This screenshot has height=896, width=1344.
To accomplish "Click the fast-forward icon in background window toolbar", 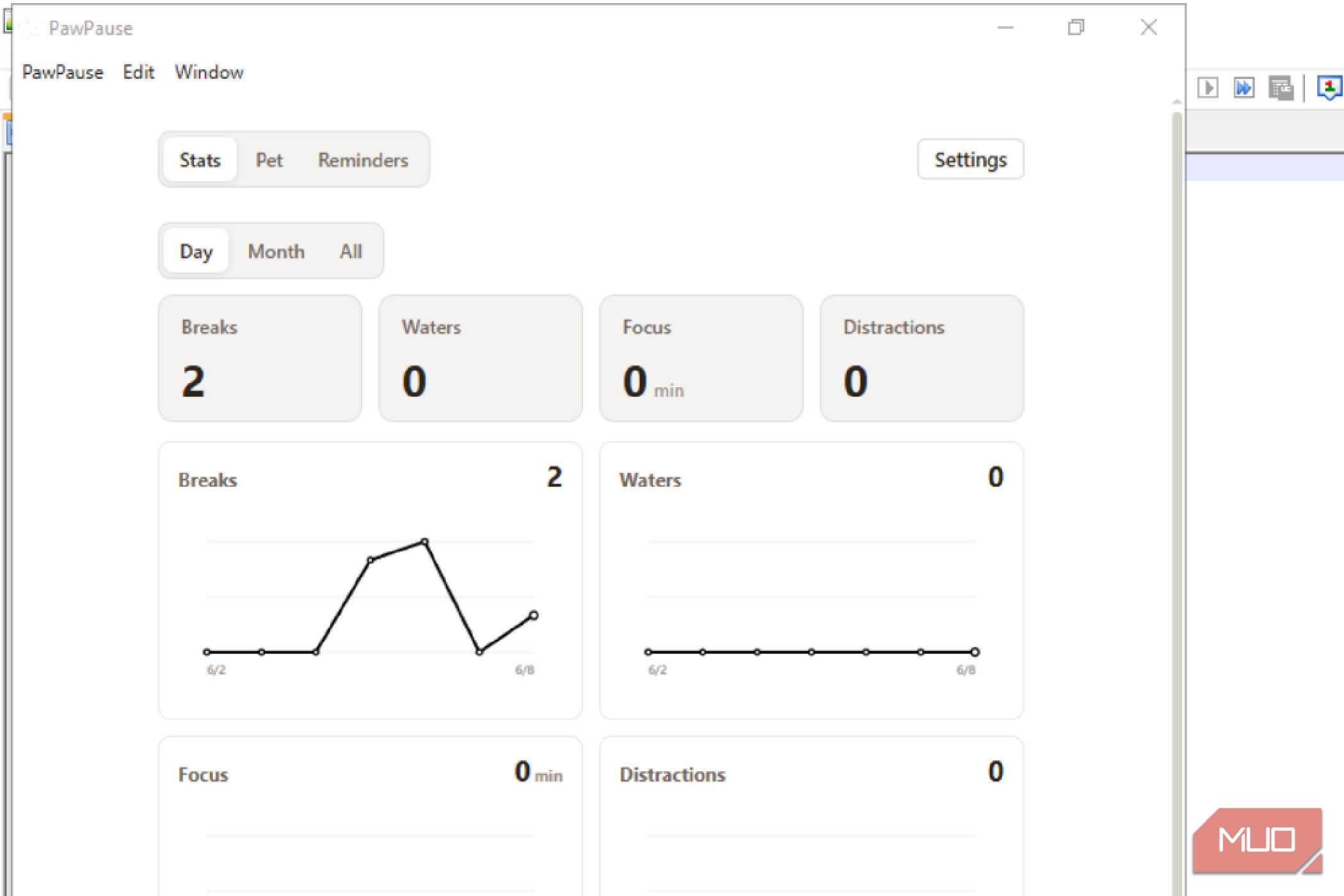I will click(x=1244, y=88).
